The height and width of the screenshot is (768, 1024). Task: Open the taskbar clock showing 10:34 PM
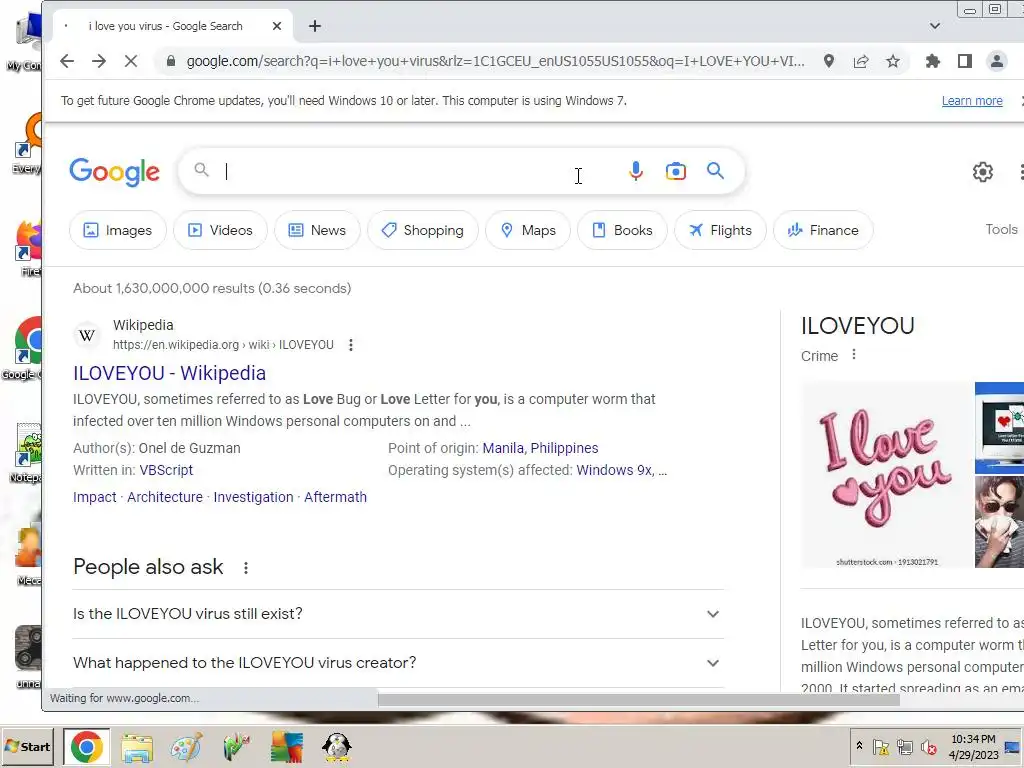click(x=973, y=746)
